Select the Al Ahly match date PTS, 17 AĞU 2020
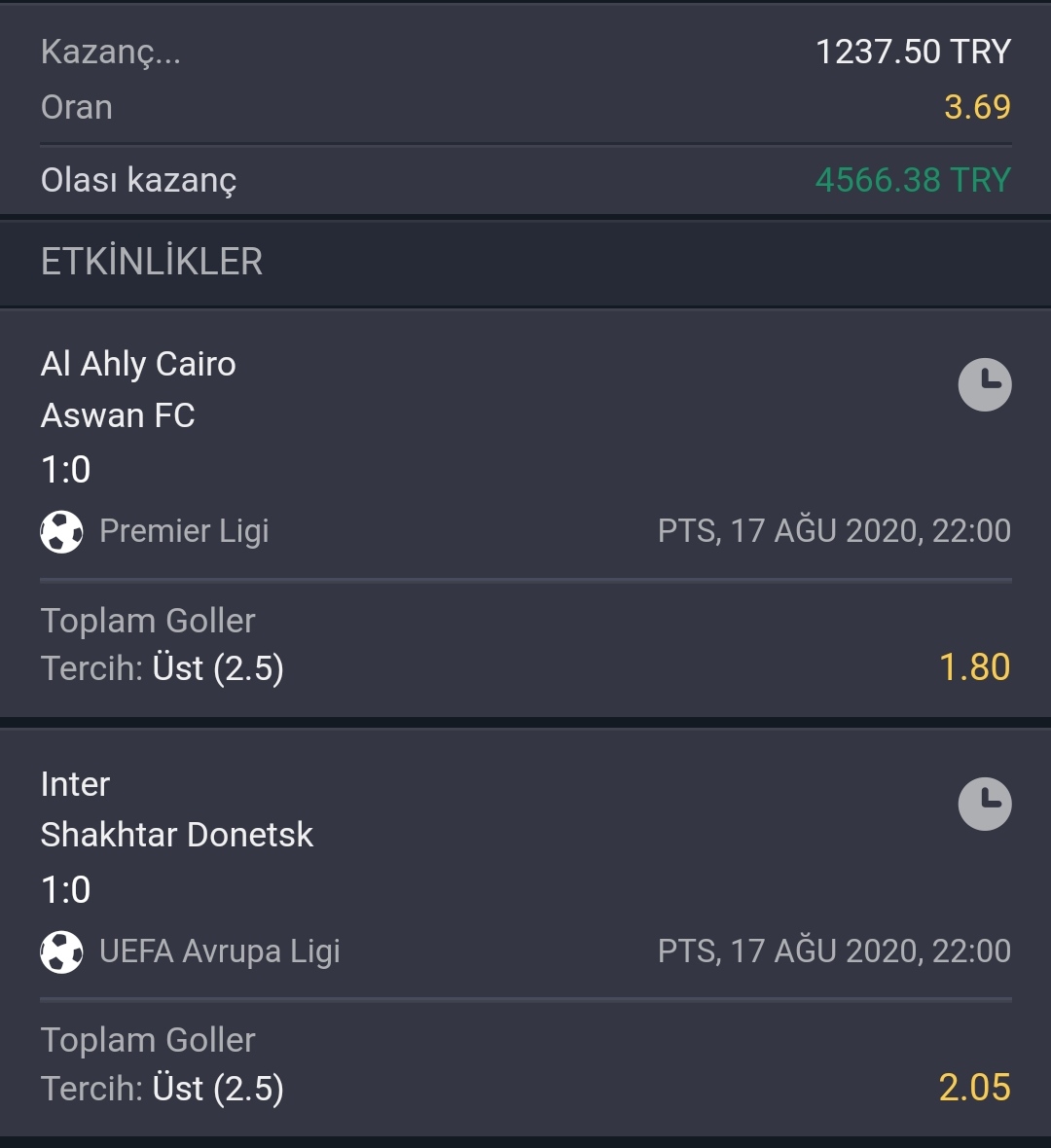The image size is (1051, 1148). [x=788, y=531]
